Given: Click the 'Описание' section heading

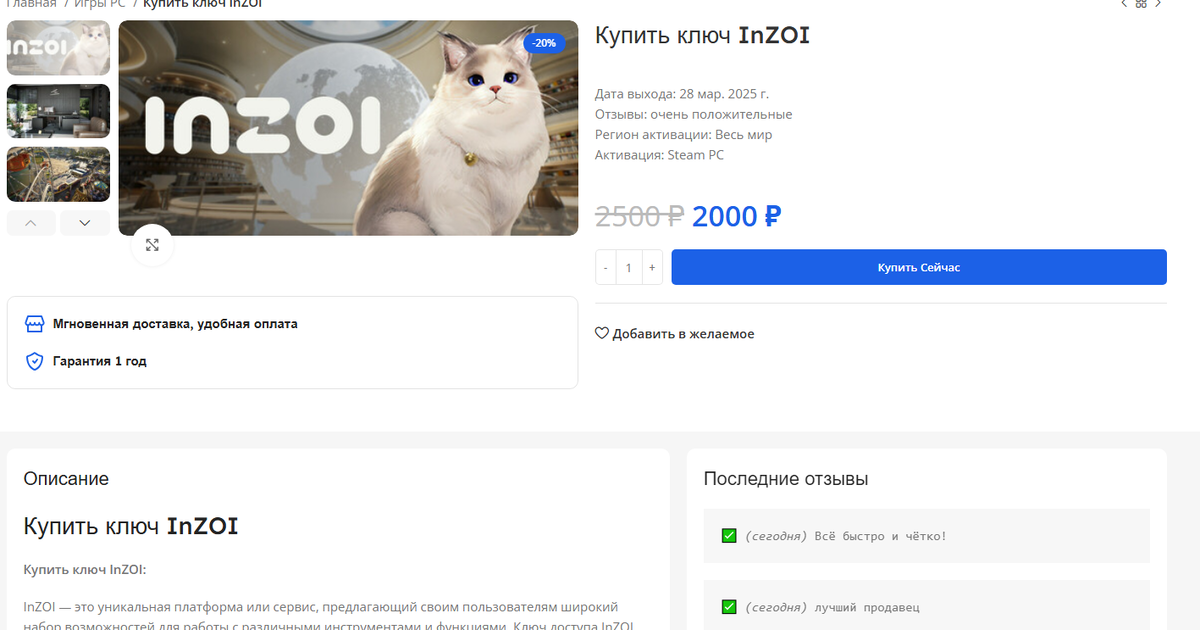Looking at the screenshot, I should coord(66,479).
